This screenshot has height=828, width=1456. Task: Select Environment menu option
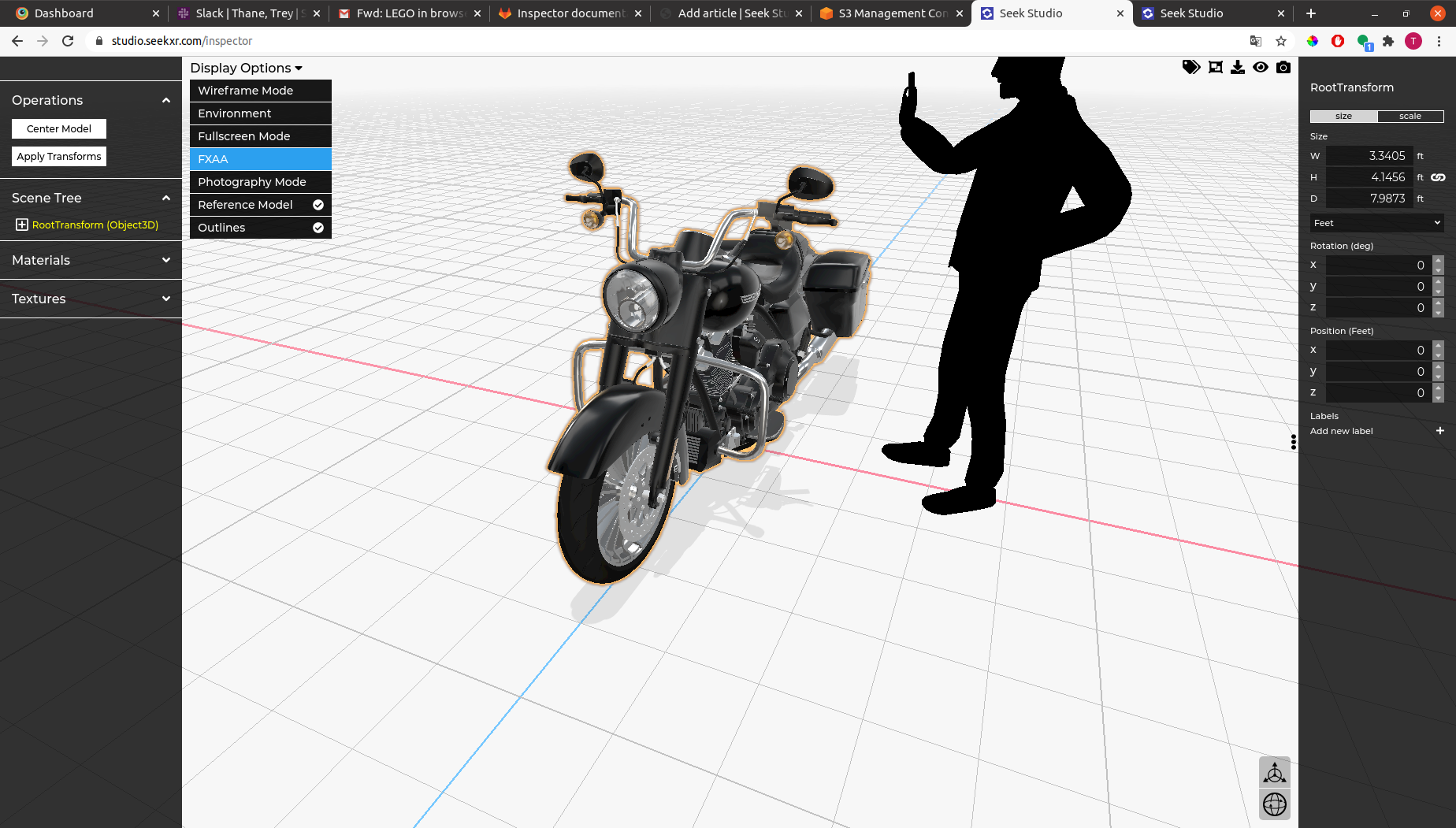point(261,113)
